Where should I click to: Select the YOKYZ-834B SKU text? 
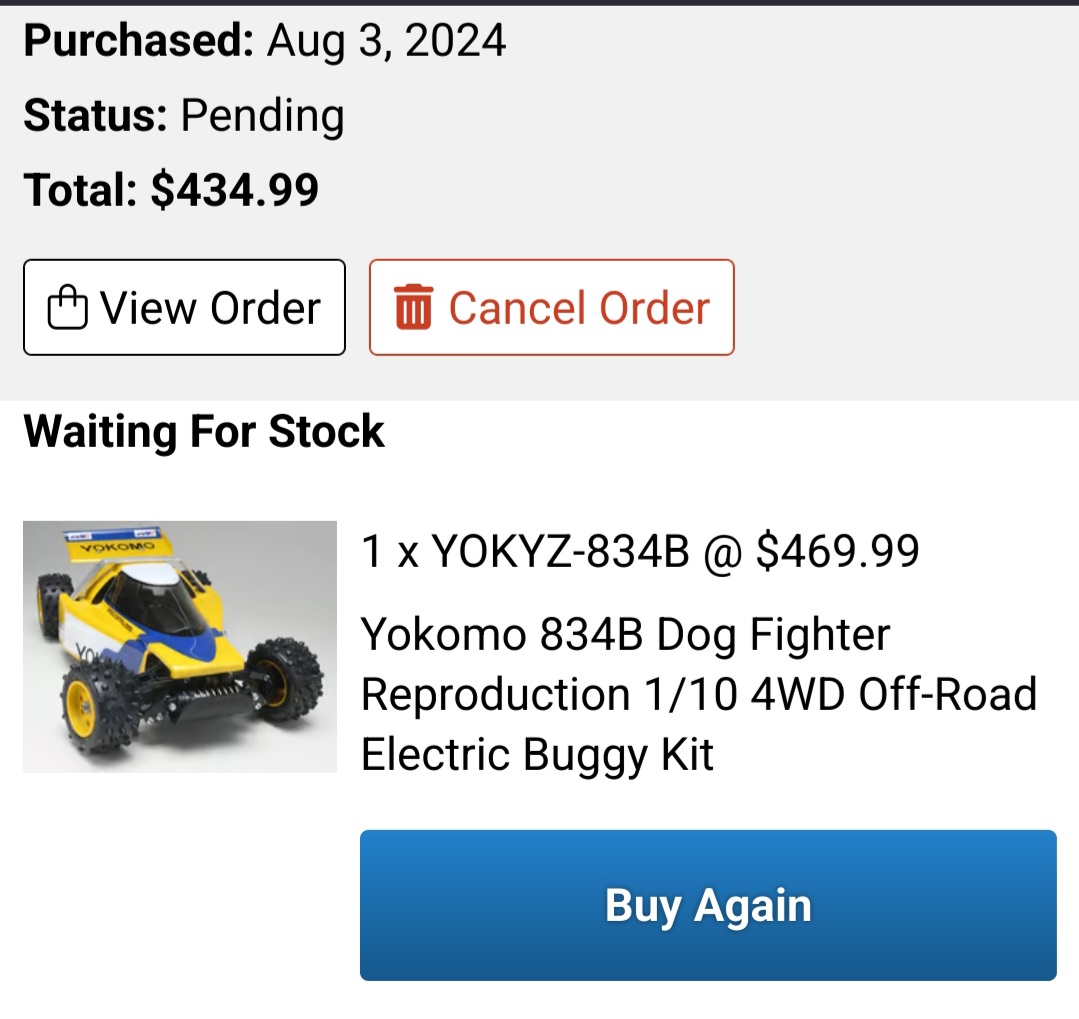coord(560,551)
